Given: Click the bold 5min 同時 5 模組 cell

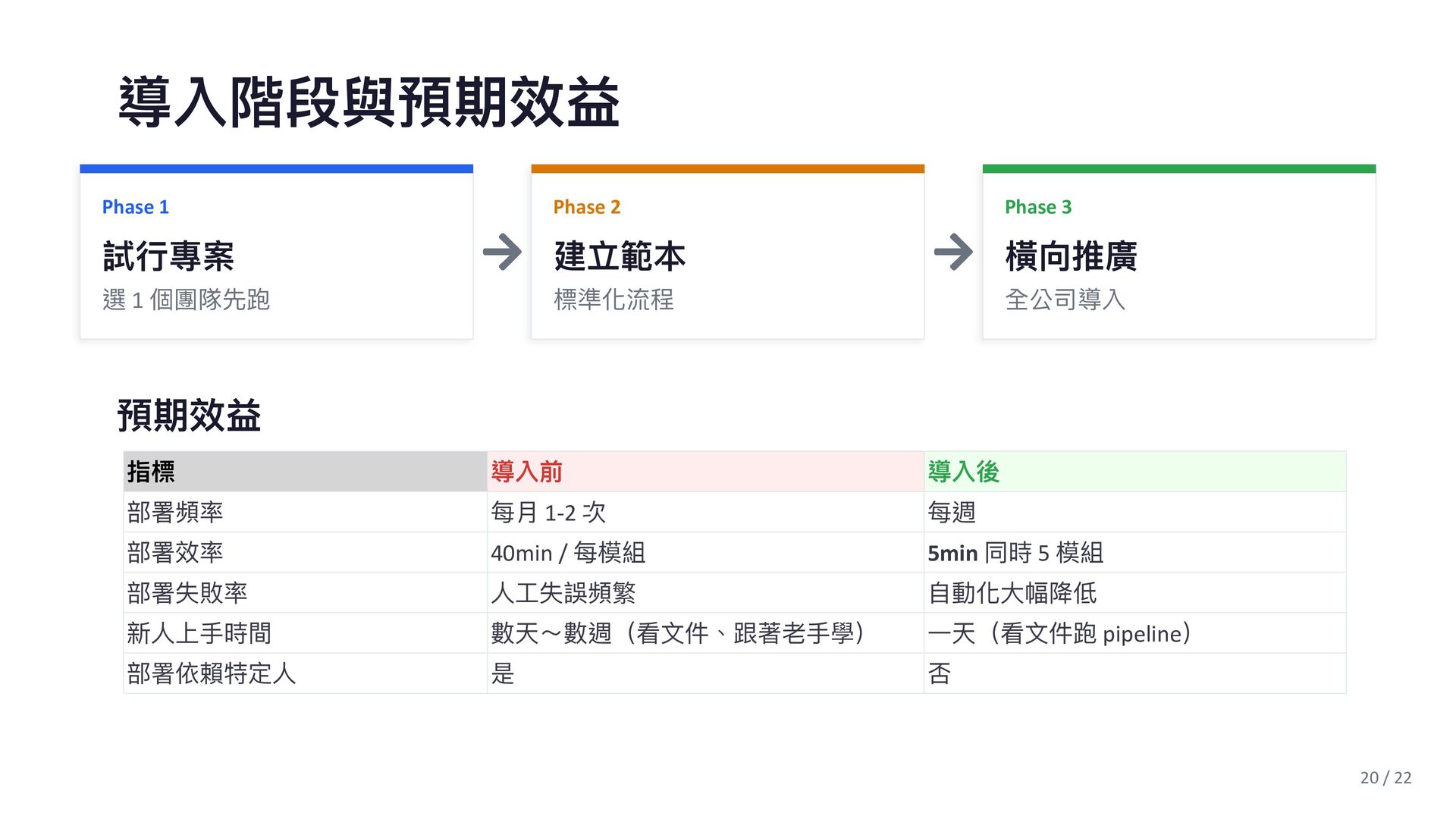Looking at the screenshot, I should [1015, 553].
